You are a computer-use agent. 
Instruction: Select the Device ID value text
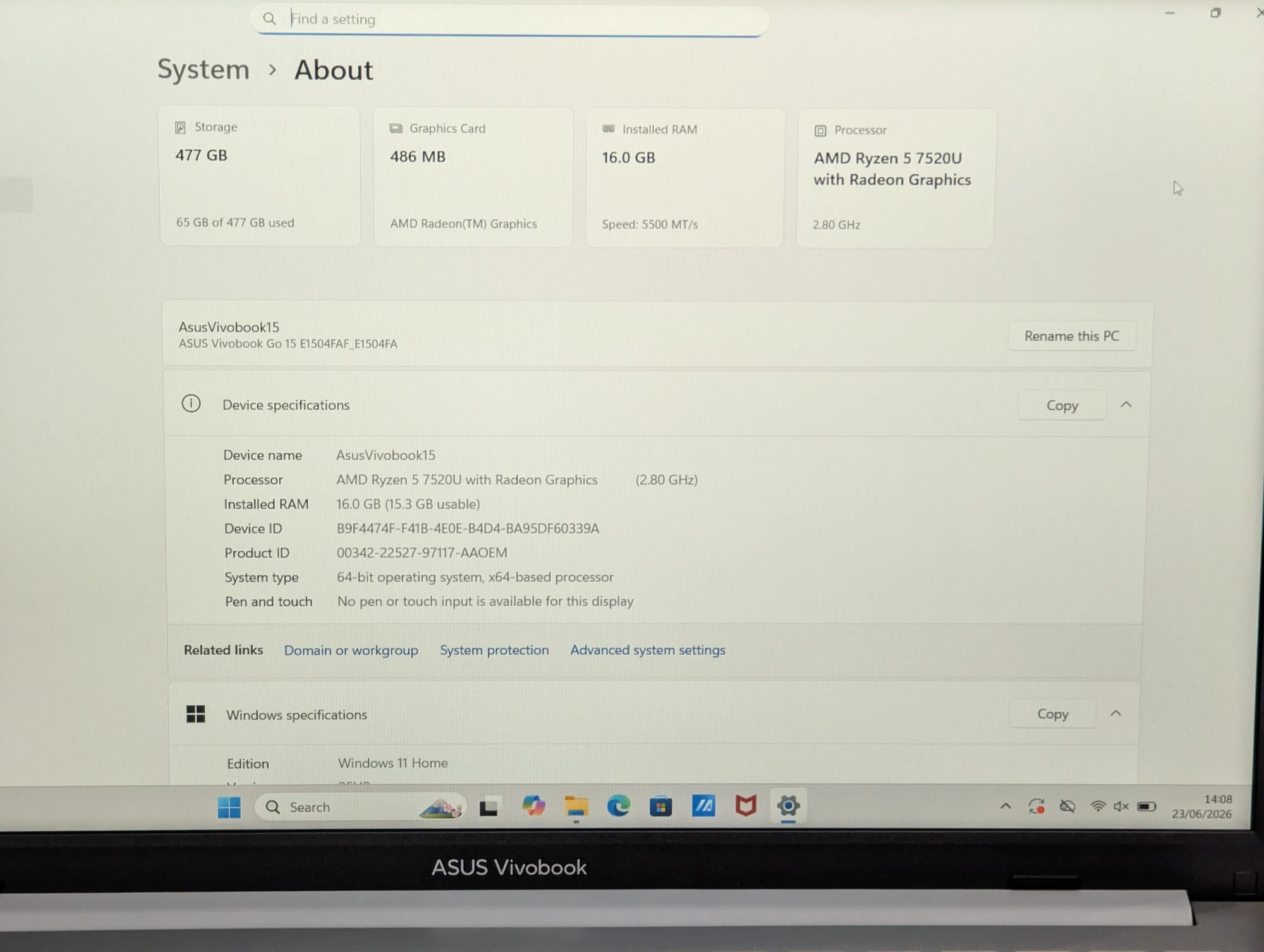pyautogui.click(x=468, y=528)
